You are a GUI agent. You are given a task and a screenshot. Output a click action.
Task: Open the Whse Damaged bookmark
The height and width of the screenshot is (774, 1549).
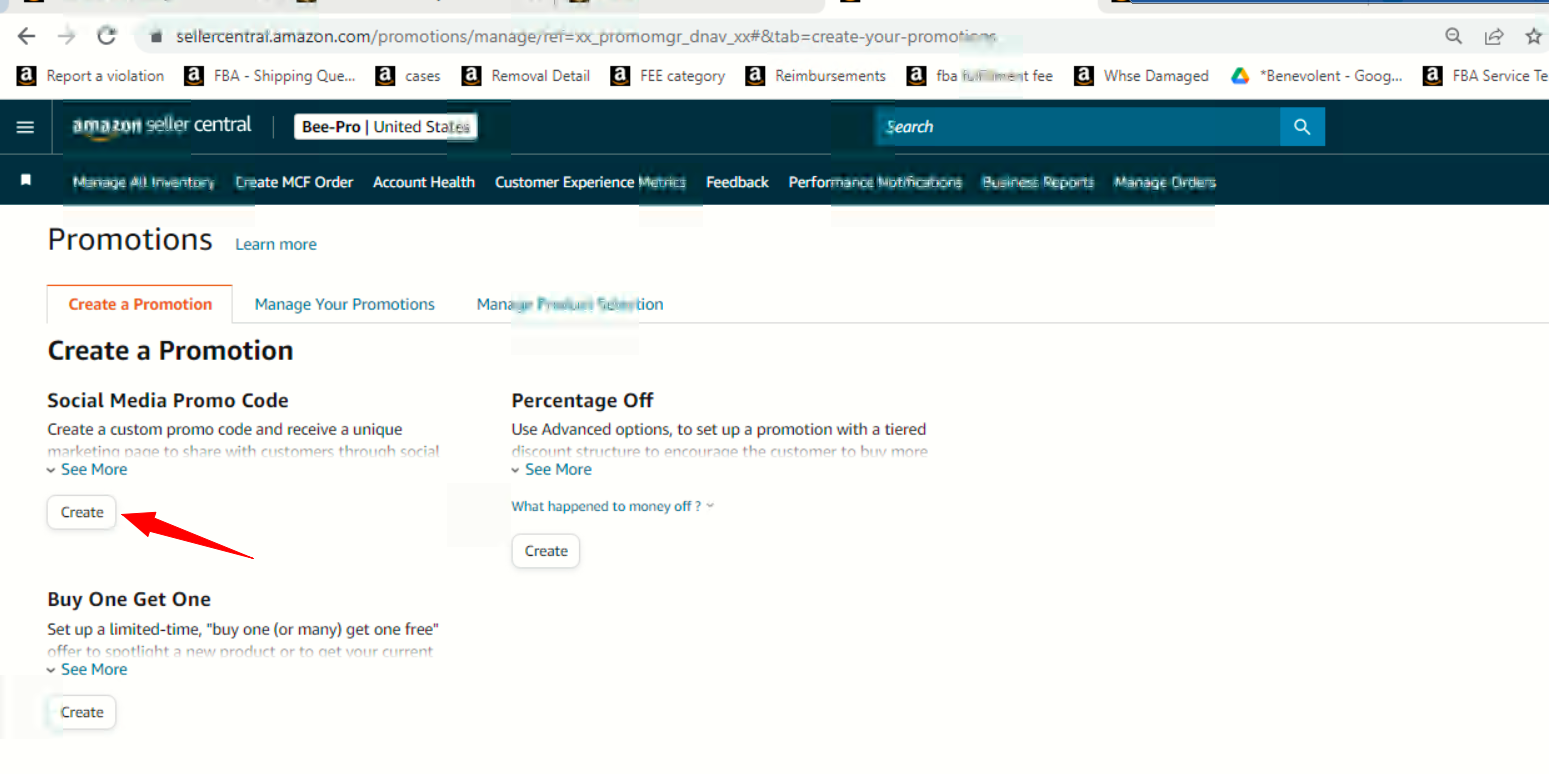click(x=1142, y=76)
